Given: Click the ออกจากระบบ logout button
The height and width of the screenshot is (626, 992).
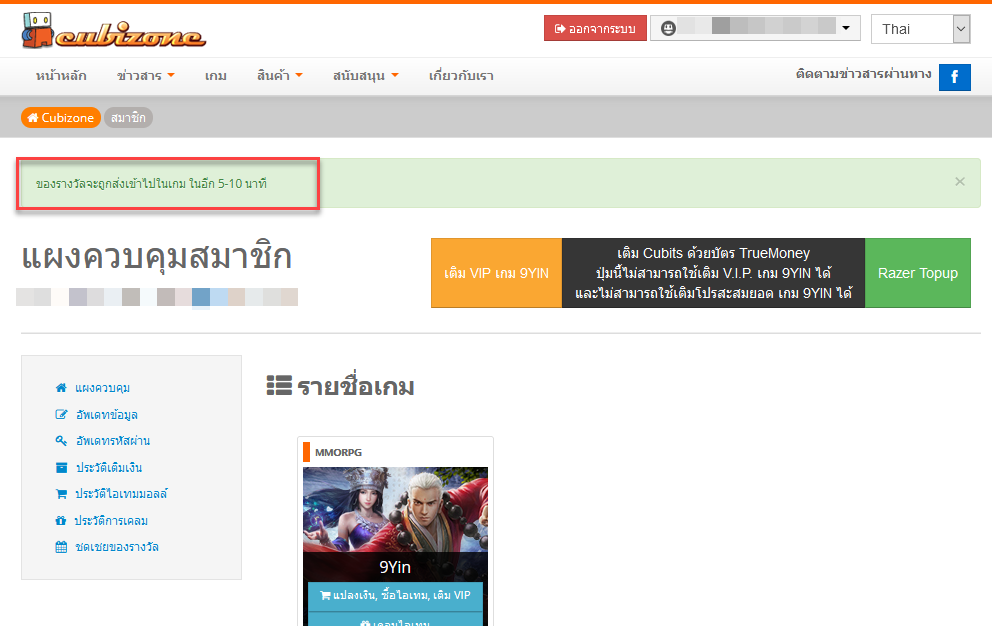Looking at the screenshot, I should click(x=595, y=28).
